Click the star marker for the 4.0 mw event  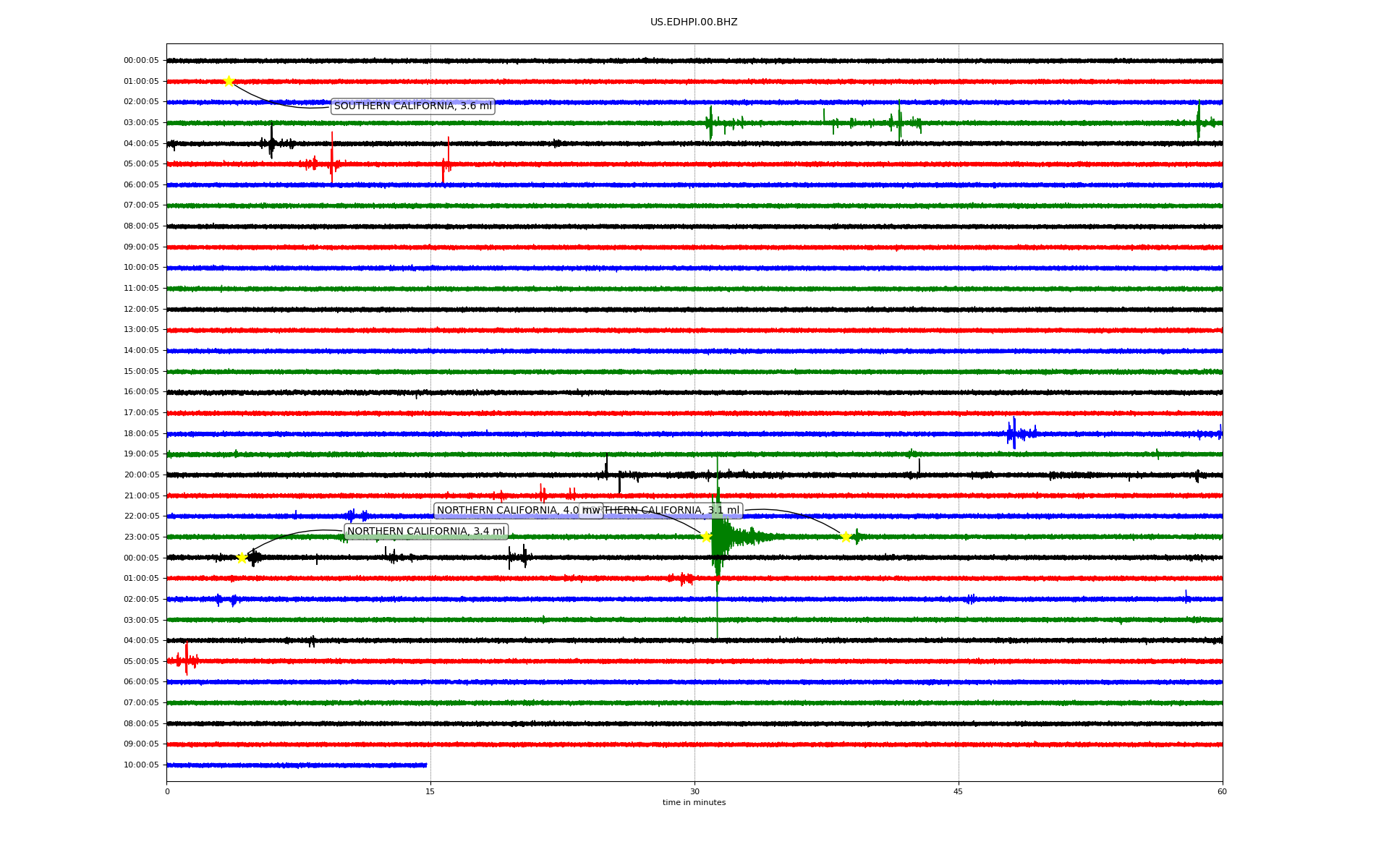(x=706, y=536)
